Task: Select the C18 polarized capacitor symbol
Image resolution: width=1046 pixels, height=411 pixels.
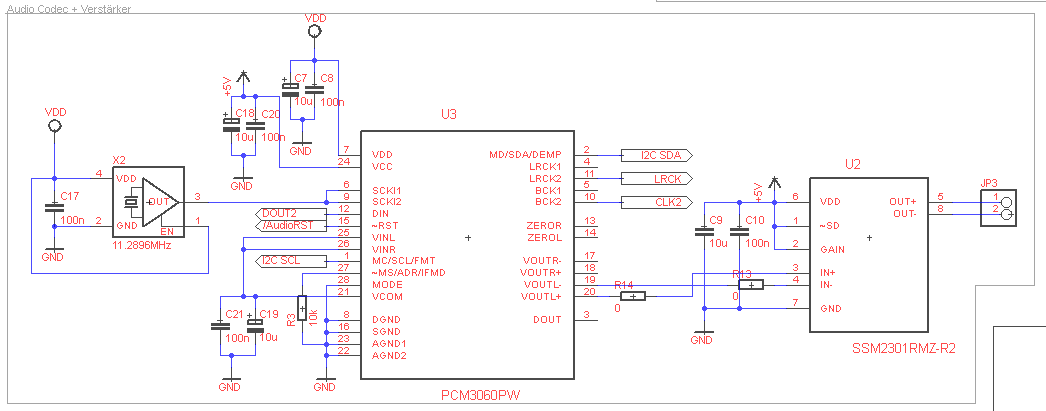Action: pos(230,125)
